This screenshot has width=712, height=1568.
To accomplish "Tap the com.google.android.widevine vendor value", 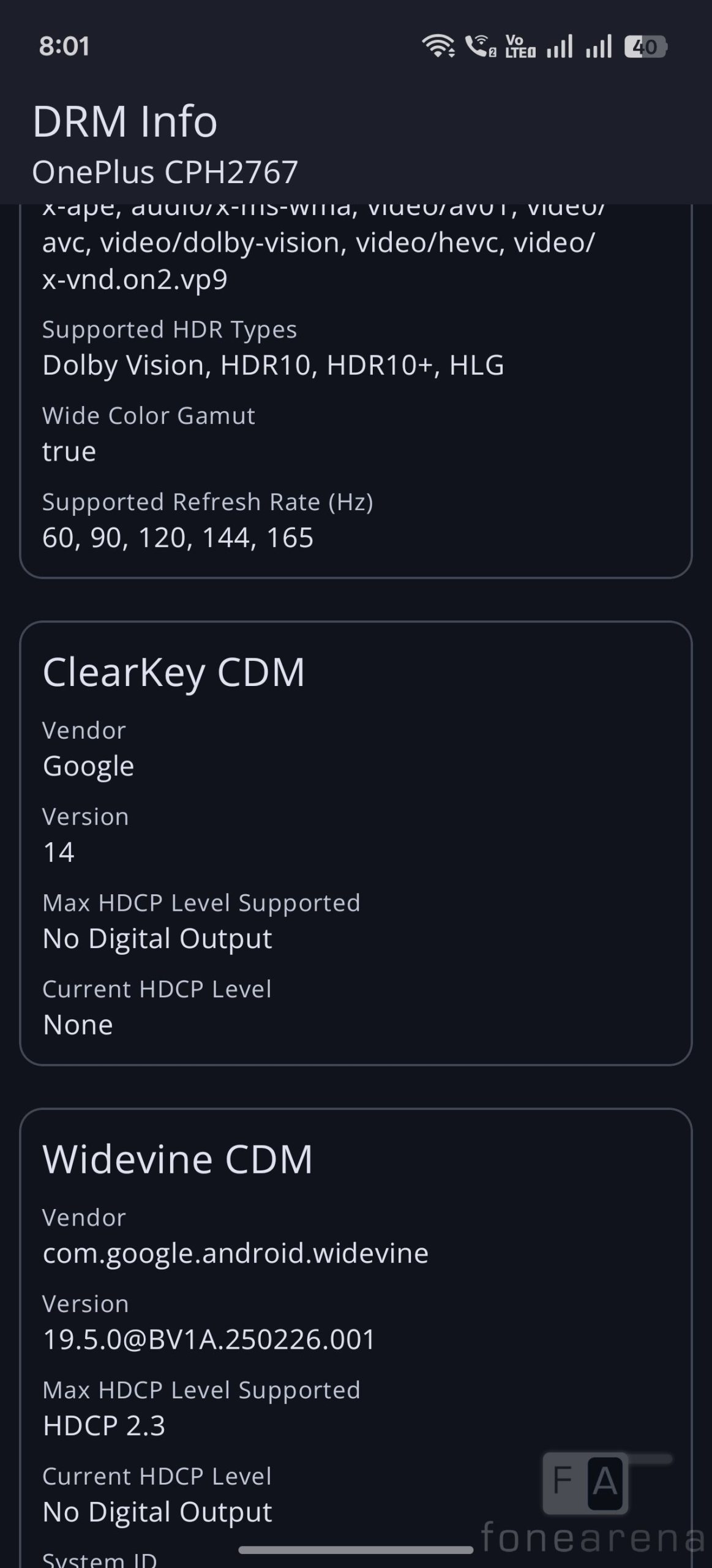I will coord(235,1253).
